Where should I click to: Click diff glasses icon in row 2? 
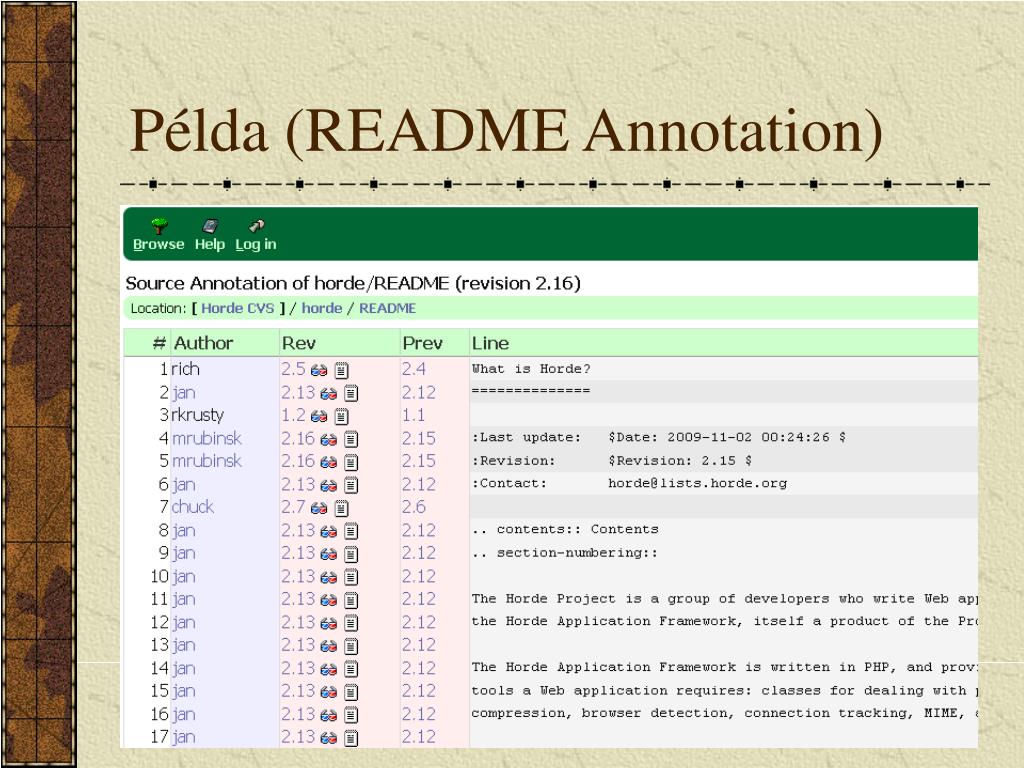tap(328, 393)
